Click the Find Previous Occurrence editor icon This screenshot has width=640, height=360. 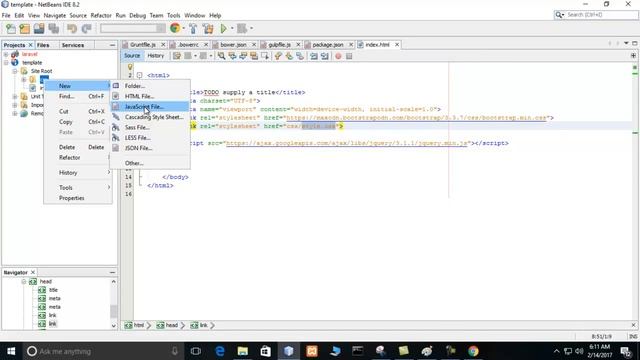[x=232, y=56]
